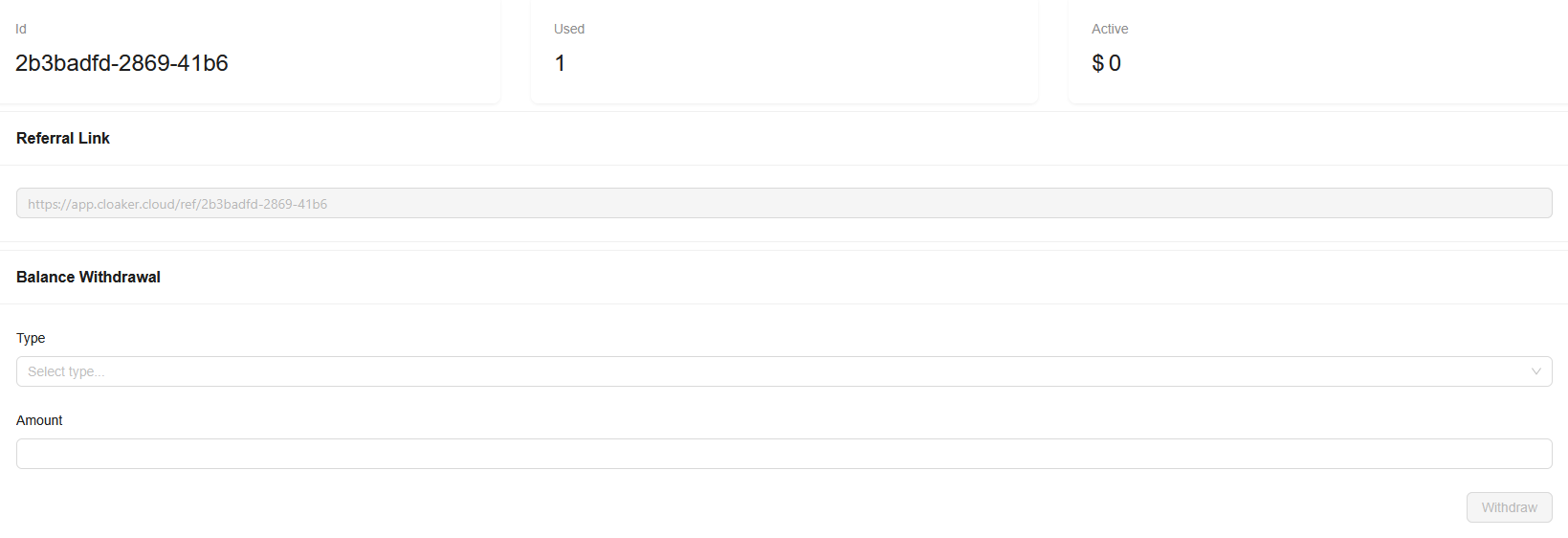Click empty space inside the Active card

pos(1339,57)
